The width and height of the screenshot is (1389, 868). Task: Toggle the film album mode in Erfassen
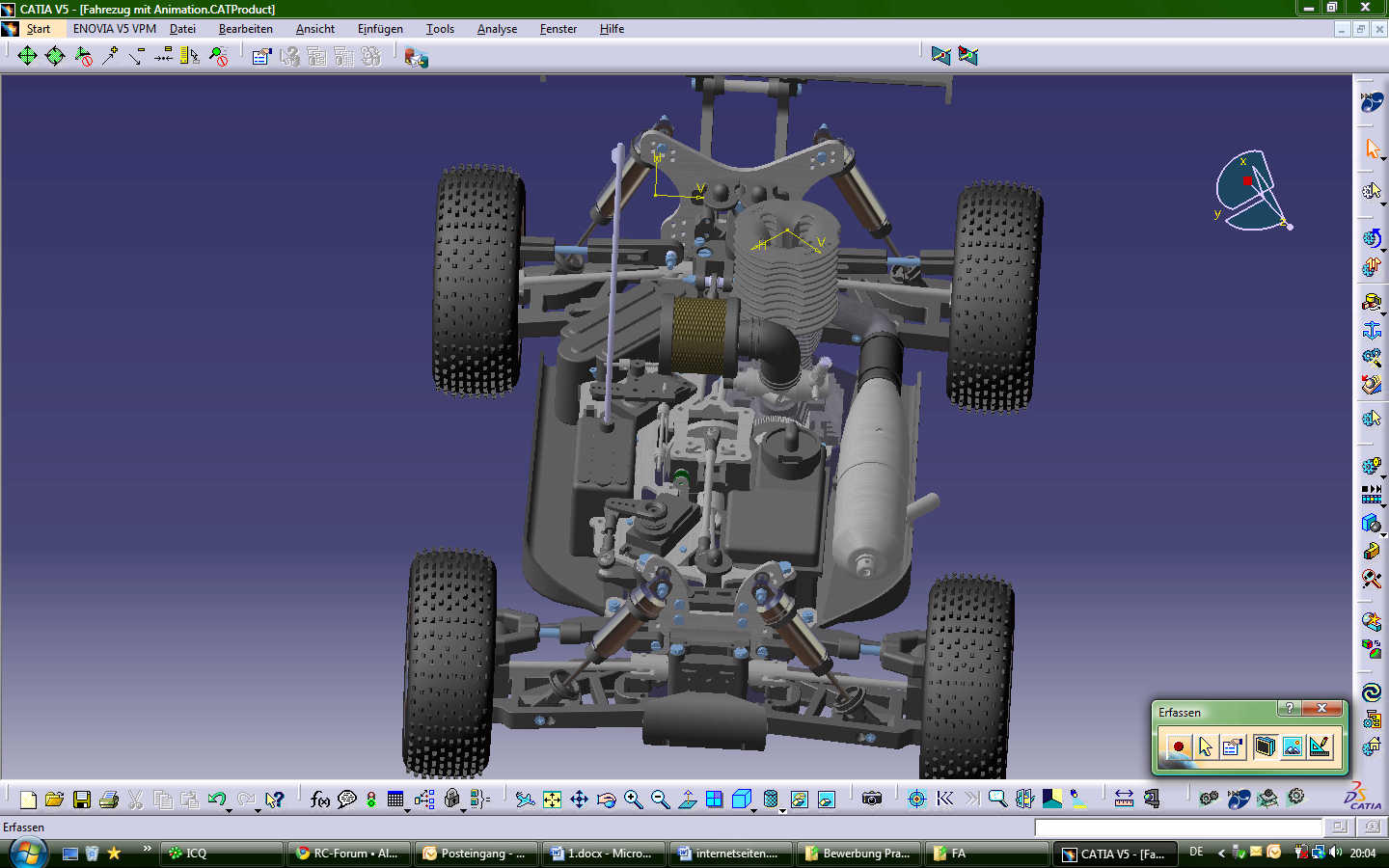coord(1265,746)
